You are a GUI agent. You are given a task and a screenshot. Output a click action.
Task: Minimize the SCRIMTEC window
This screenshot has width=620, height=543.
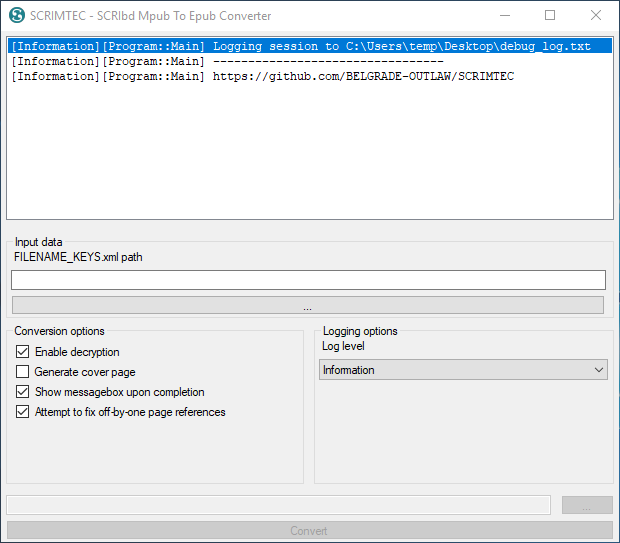pos(505,15)
